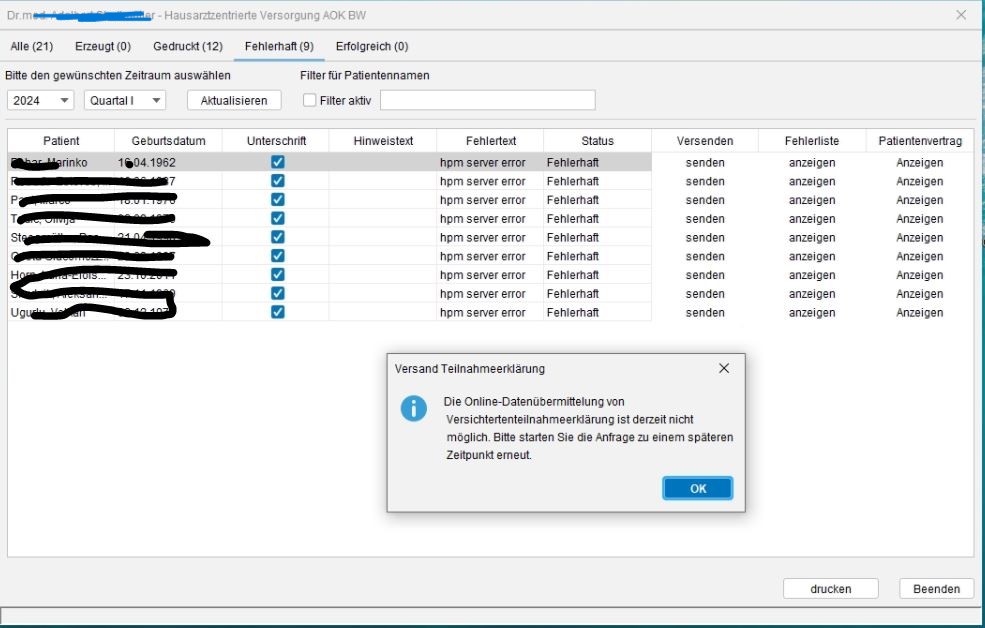The height and width of the screenshot is (628, 985).
Task: Select the Erfolgreich (0) tab
Action: [x=372, y=46]
